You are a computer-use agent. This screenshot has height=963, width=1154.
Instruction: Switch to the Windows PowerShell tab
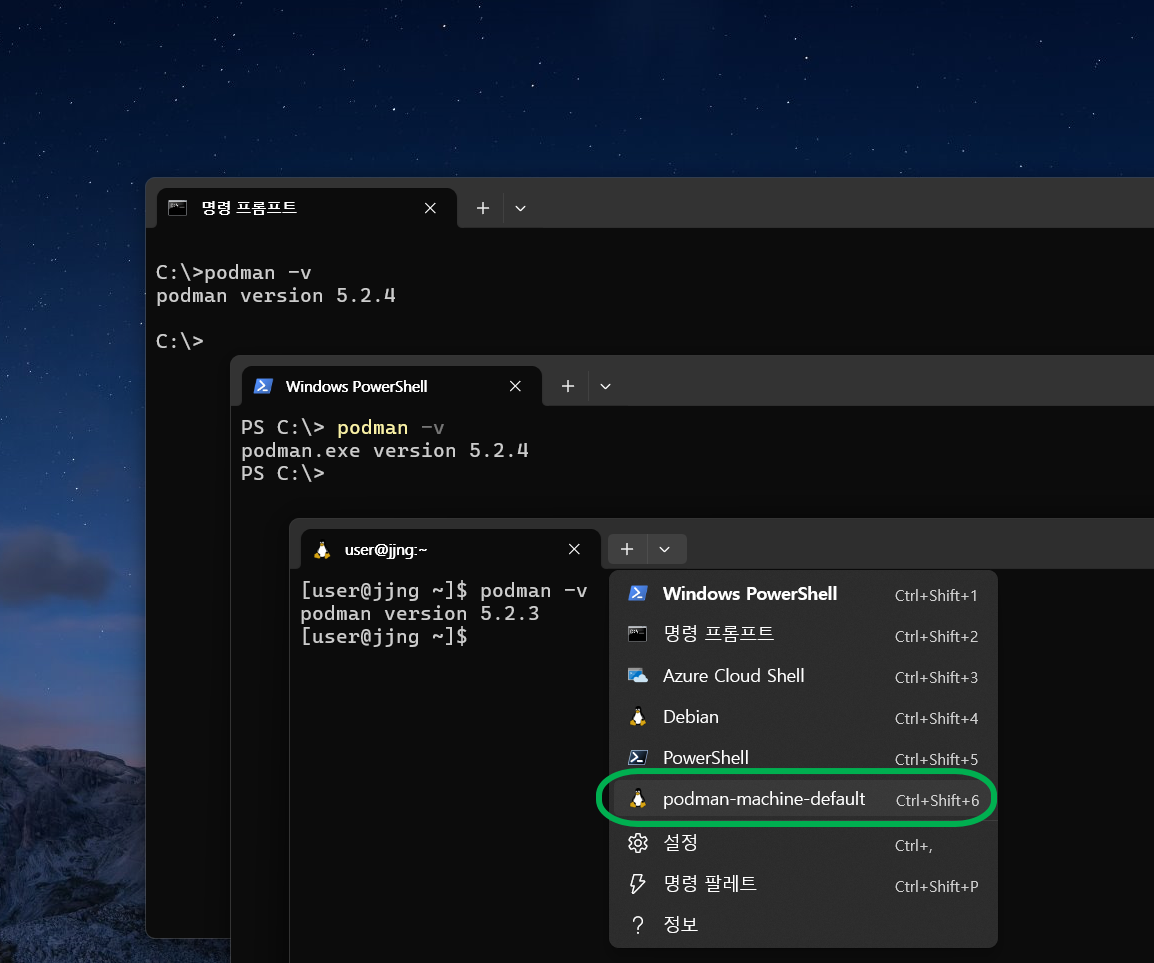pyautogui.click(x=392, y=387)
